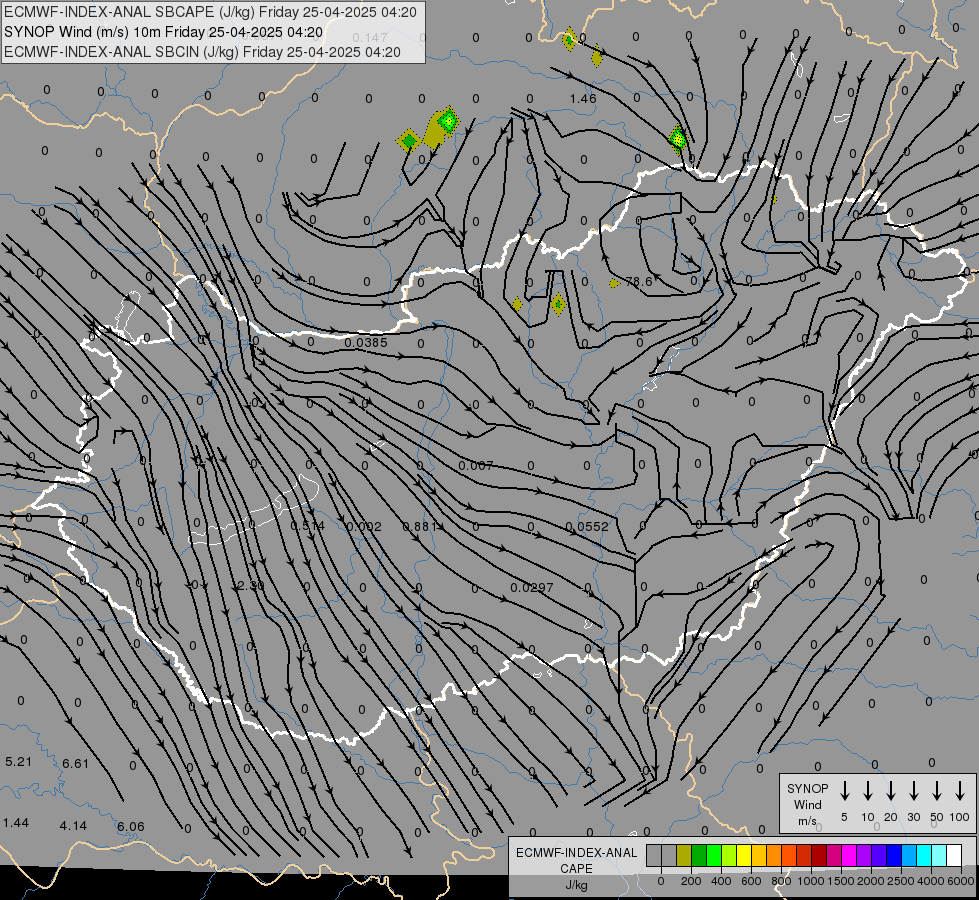
Task: Click the 1000 tick label on CAPE legend
Action: (x=811, y=881)
